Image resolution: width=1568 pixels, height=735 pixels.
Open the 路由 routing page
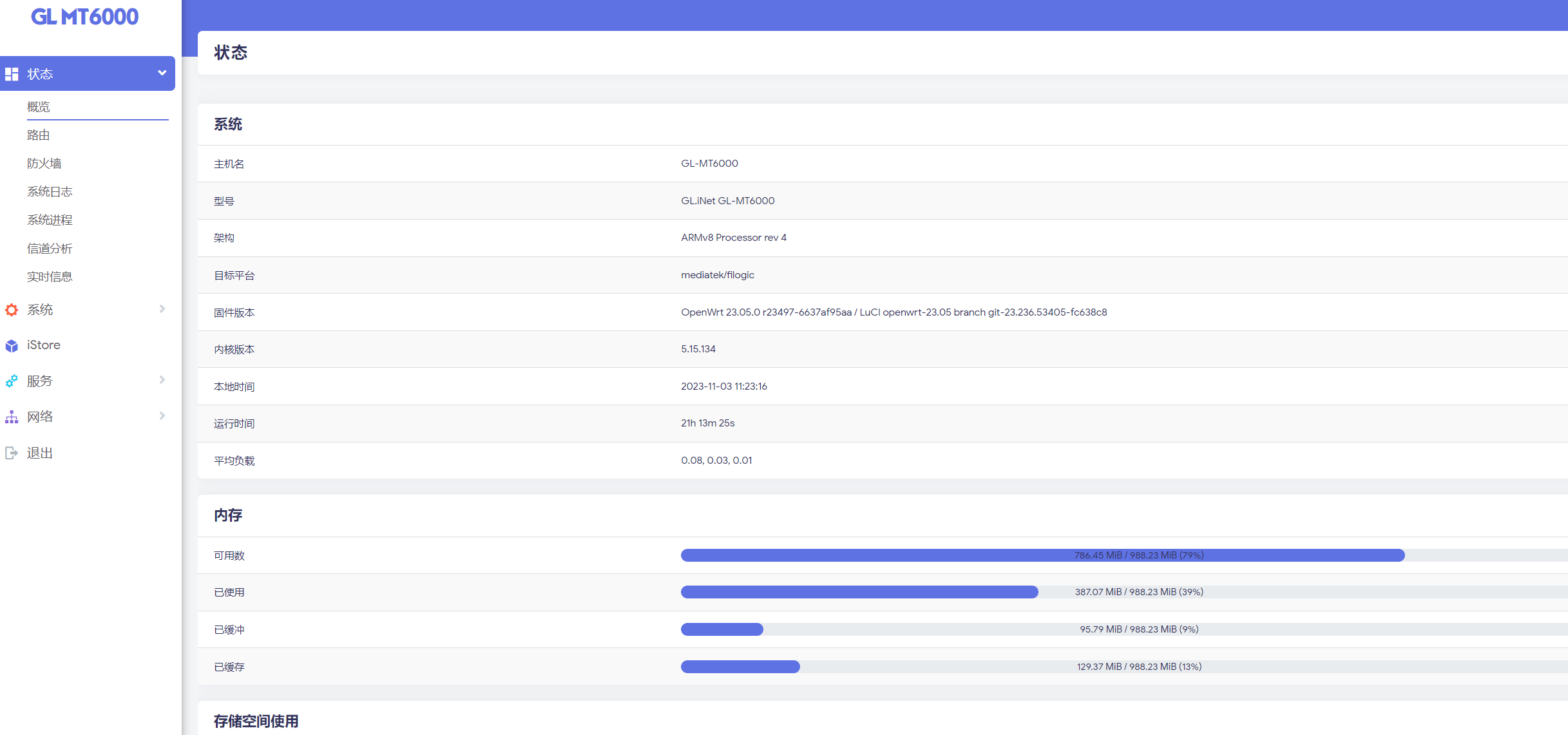click(39, 135)
